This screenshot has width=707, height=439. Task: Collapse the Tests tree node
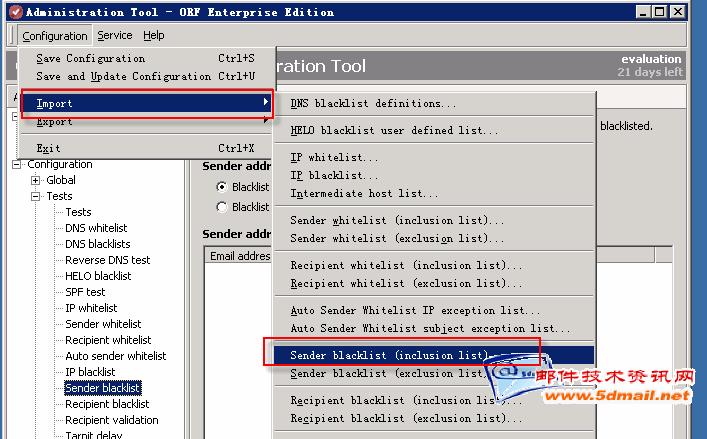[x=37, y=196]
